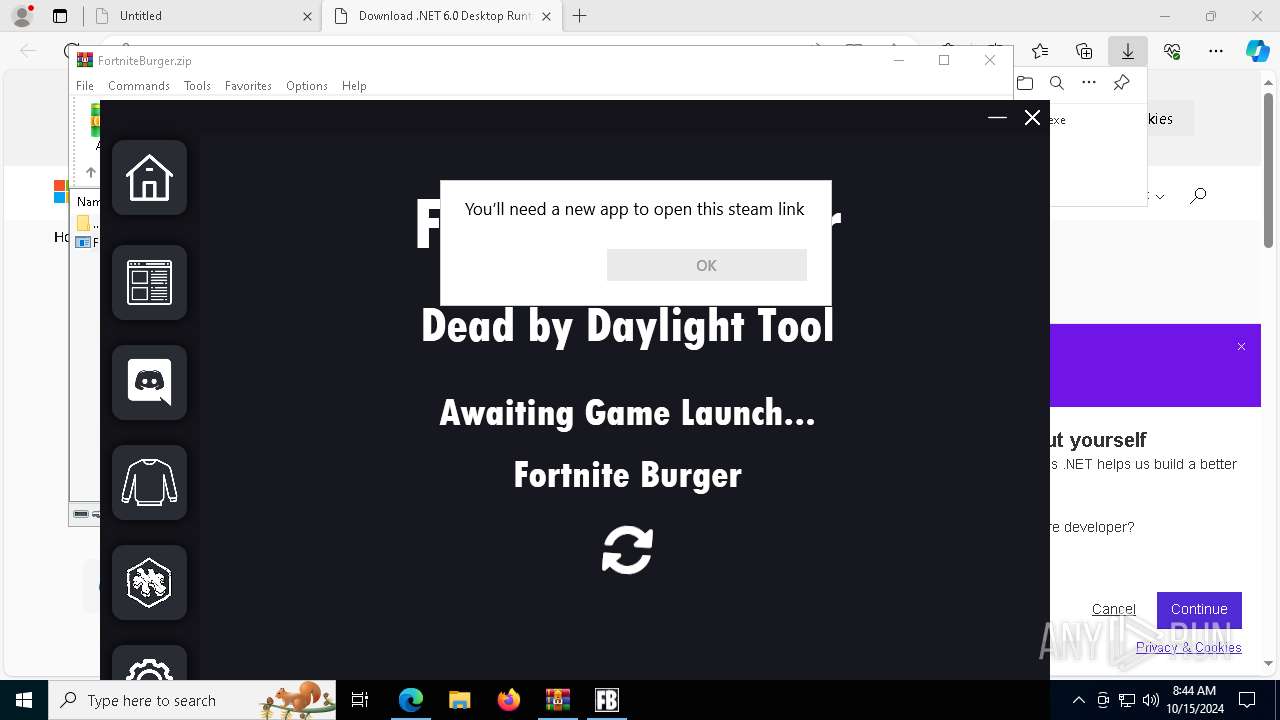Show hidden system tray icons
This screenshot has width=1280, height=720.
click(x=1078, y=700)
